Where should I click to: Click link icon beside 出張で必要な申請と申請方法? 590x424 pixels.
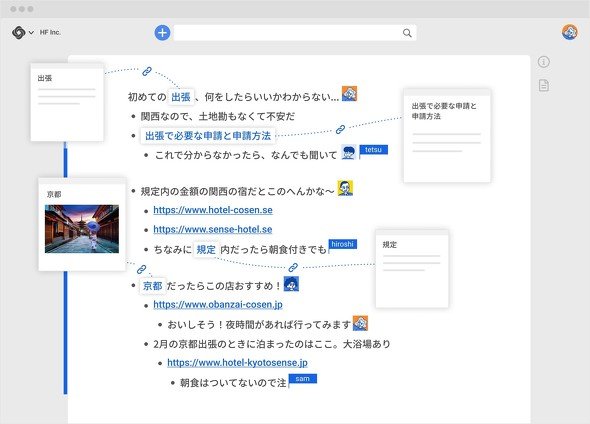340,129
